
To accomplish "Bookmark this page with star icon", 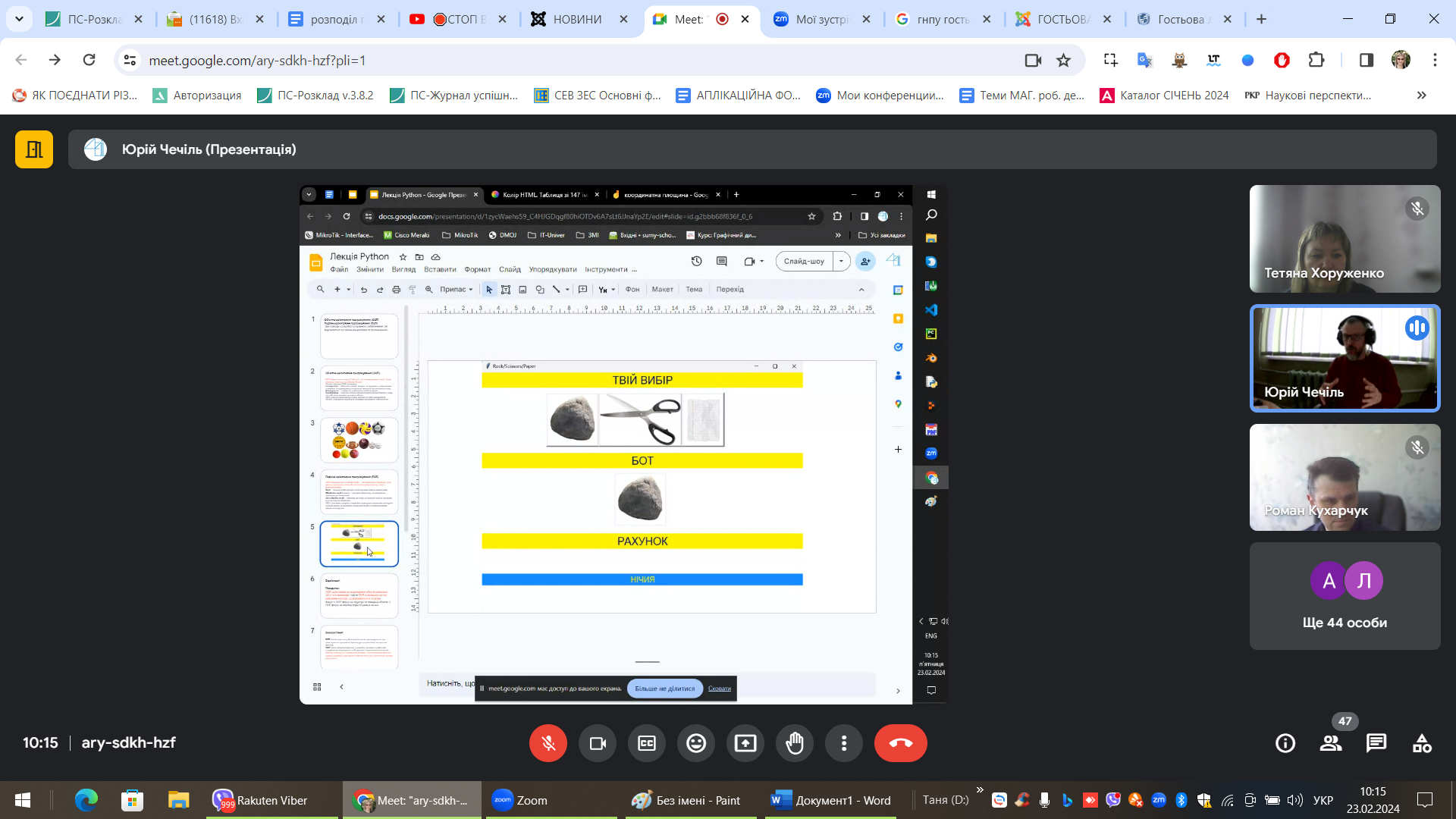I will click(x=1064, y=60).
